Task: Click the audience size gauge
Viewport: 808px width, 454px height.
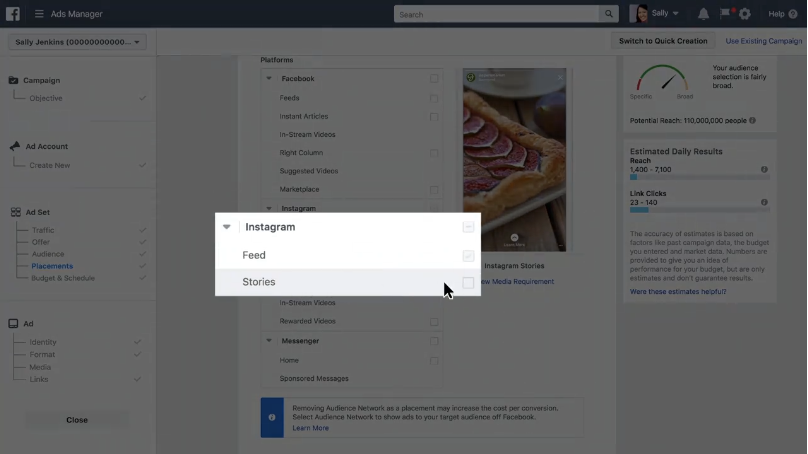Action: pyautogui.click(x=662, y=78)
